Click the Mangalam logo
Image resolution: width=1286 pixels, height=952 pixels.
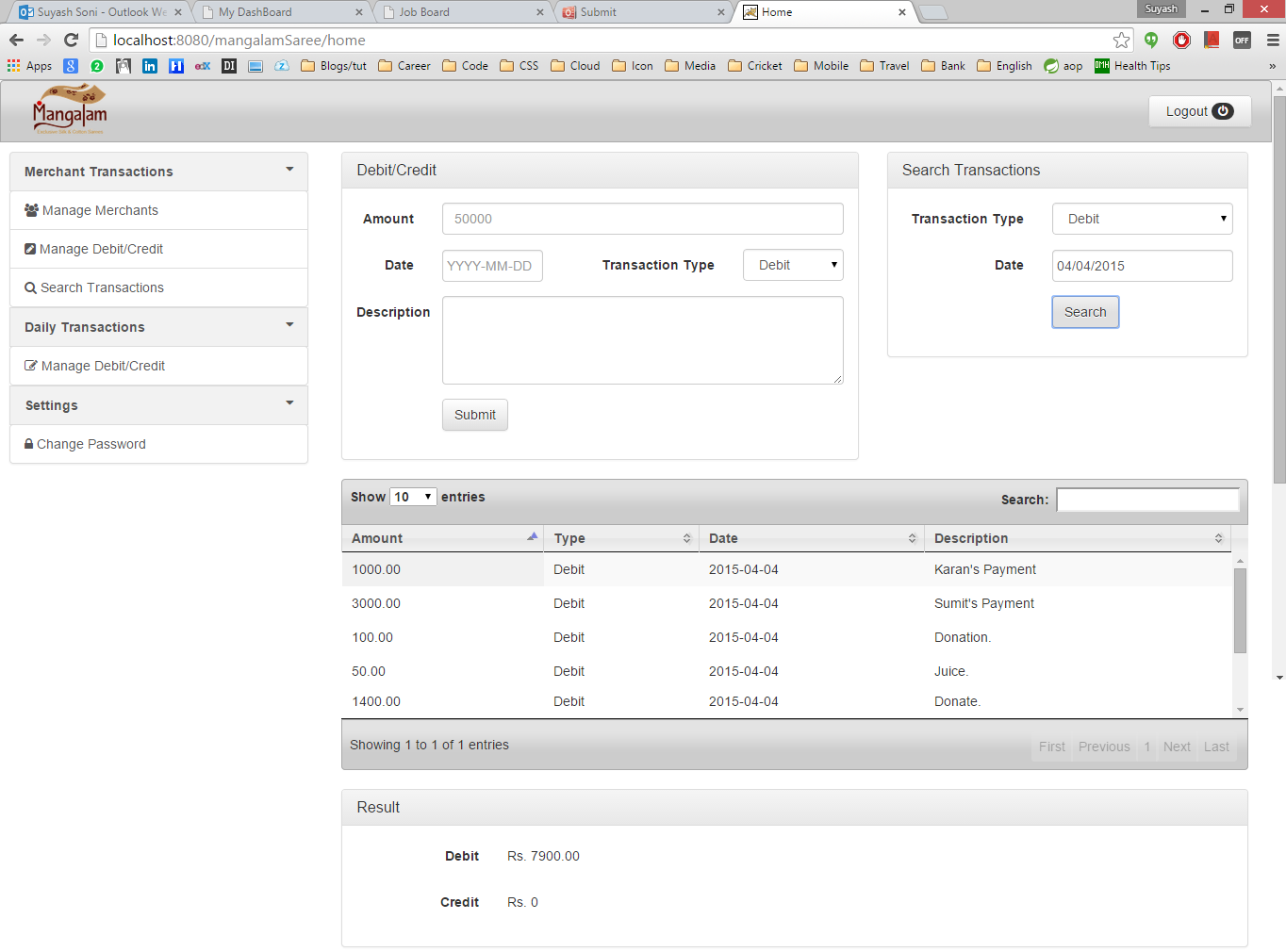[x=70, y=110]
